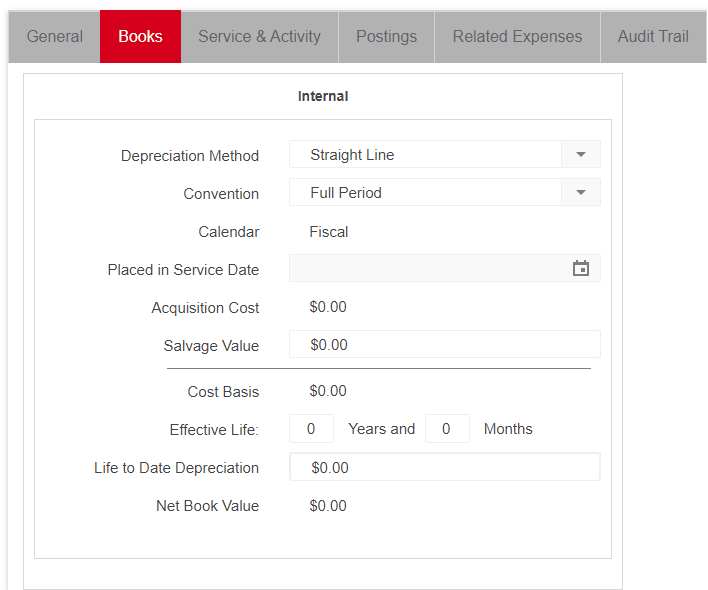
Task: Click Life to Date Depreciation field
Action: [445, 467]
